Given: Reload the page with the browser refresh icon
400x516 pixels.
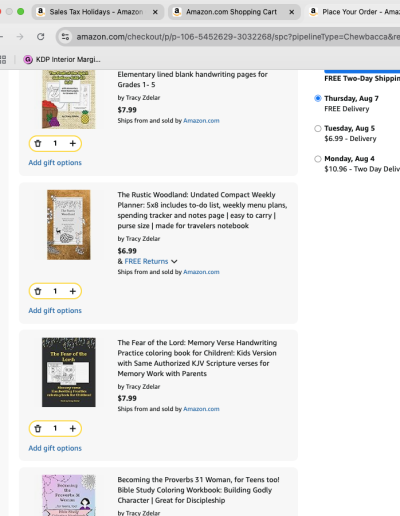Looking at the screenshot, I should pyautogui.click(x=41, y=37).
